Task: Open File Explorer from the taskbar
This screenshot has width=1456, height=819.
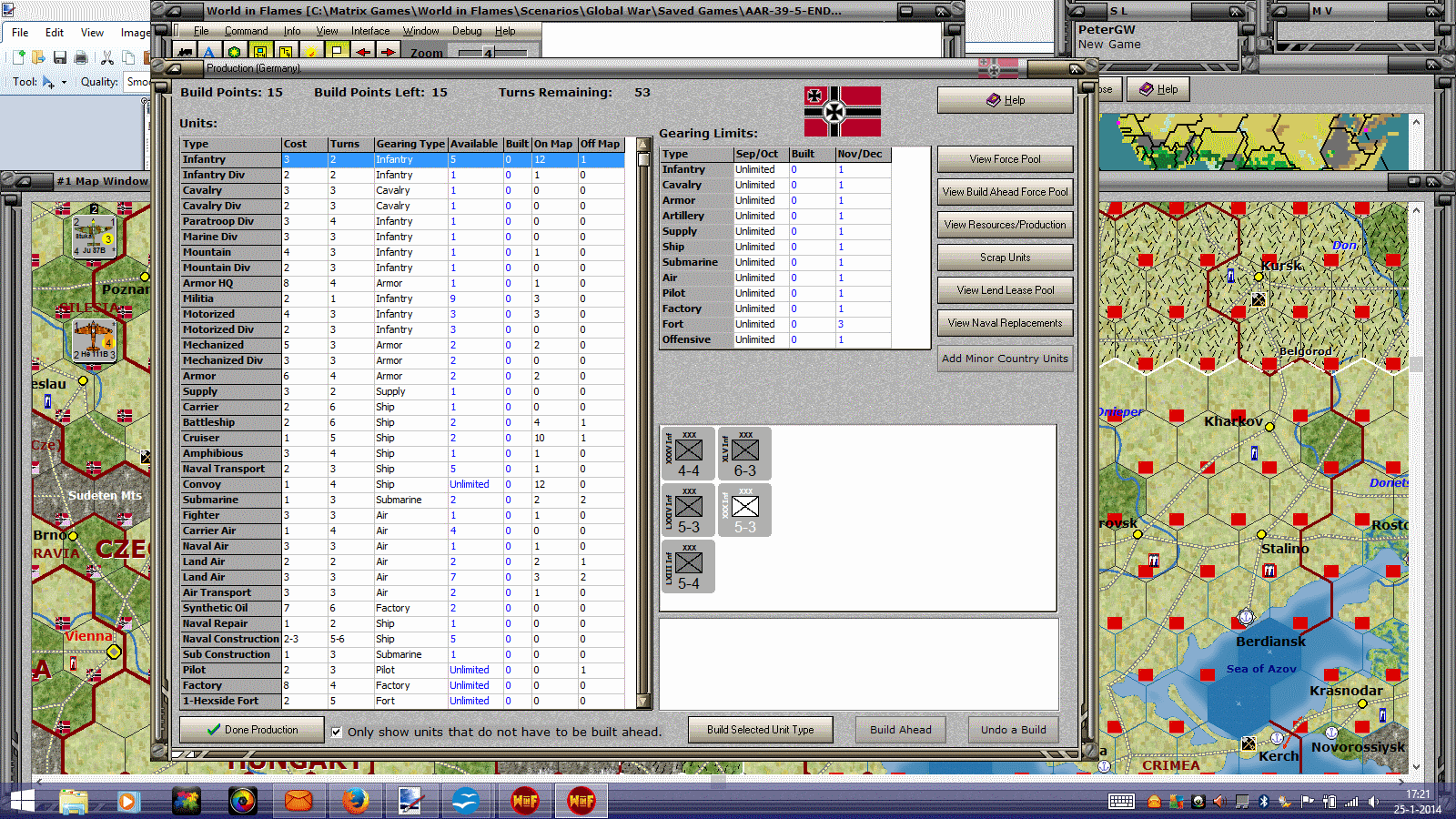Action: coord(73,801)
